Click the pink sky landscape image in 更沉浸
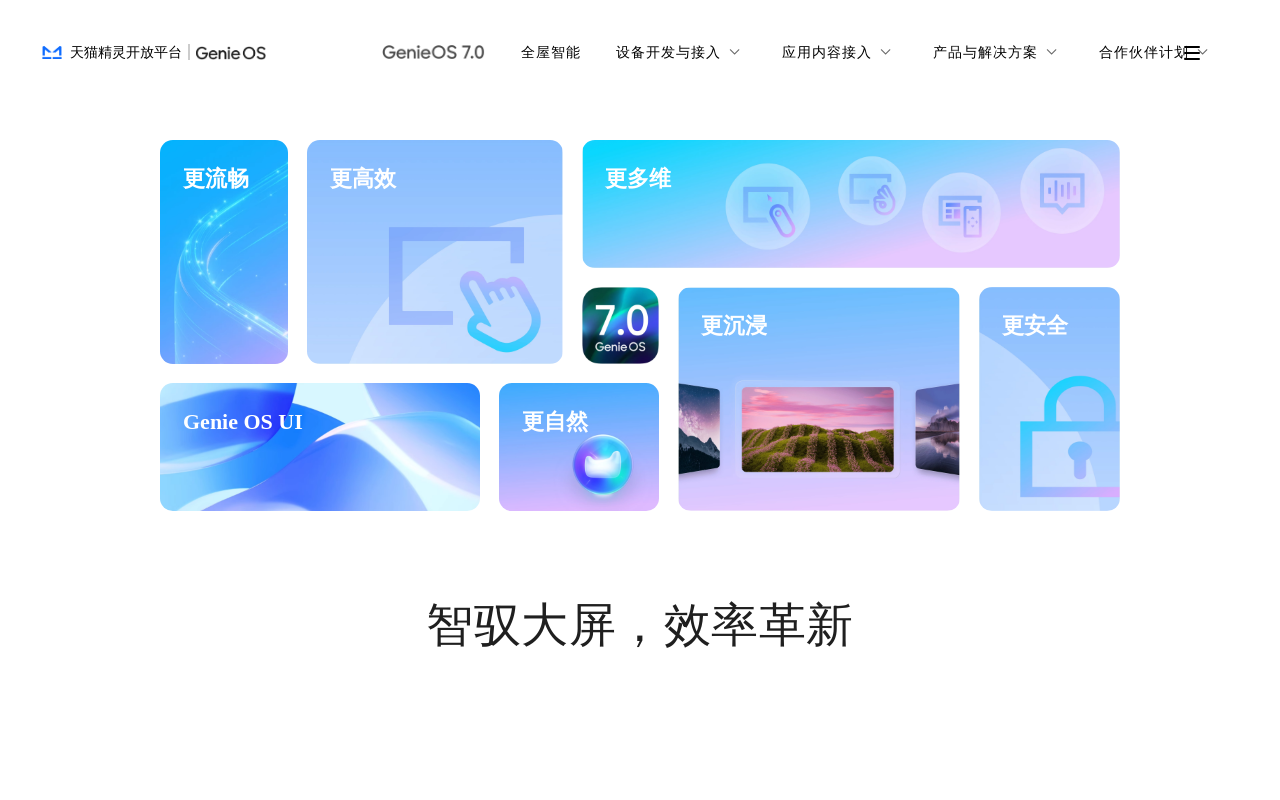This screenshot has height=800, width=1280. click(x=818, y=429)
